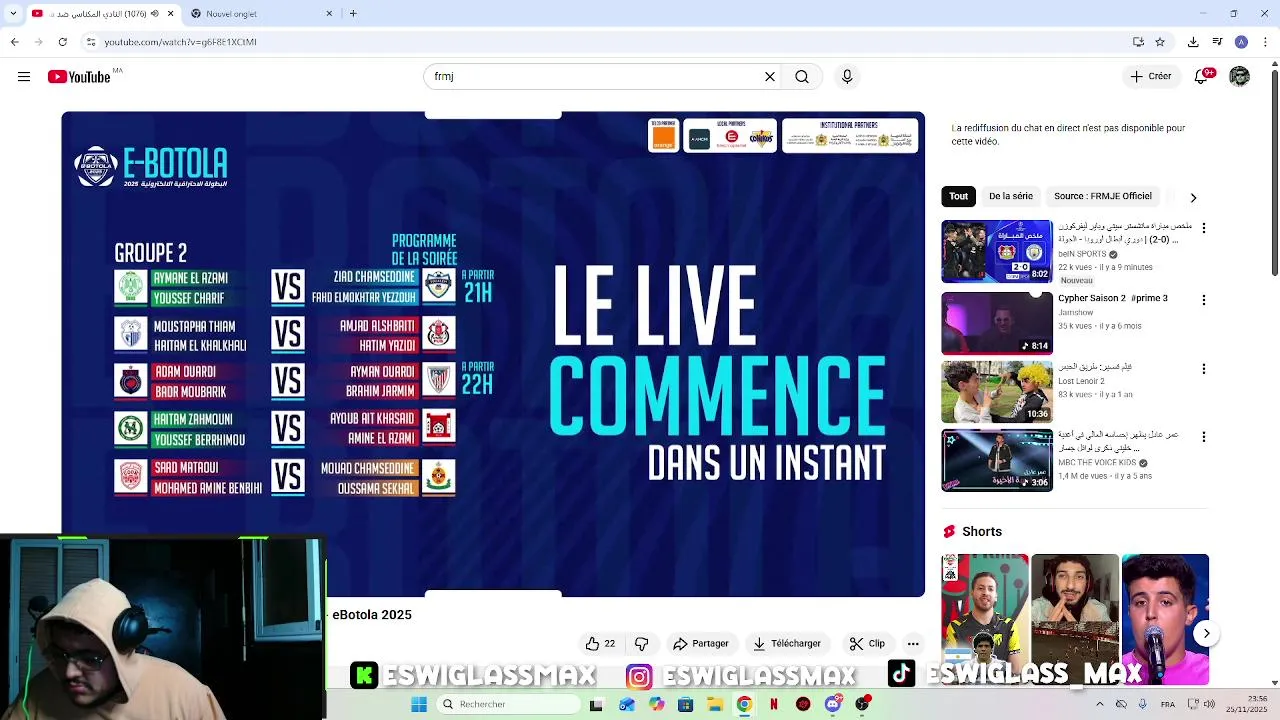Open Microsoft Store from the taskbar
This screenshot has width=1280, height=720.
click(x=685, y=705)
